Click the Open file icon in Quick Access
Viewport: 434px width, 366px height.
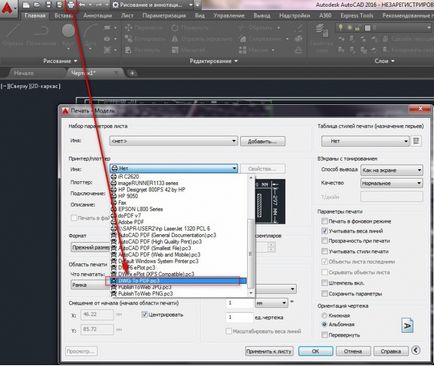click(x=37, y=5)
